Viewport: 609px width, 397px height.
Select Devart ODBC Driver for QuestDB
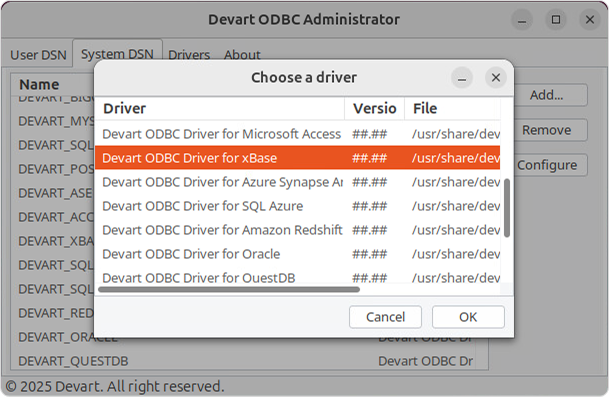click(298, 277)
